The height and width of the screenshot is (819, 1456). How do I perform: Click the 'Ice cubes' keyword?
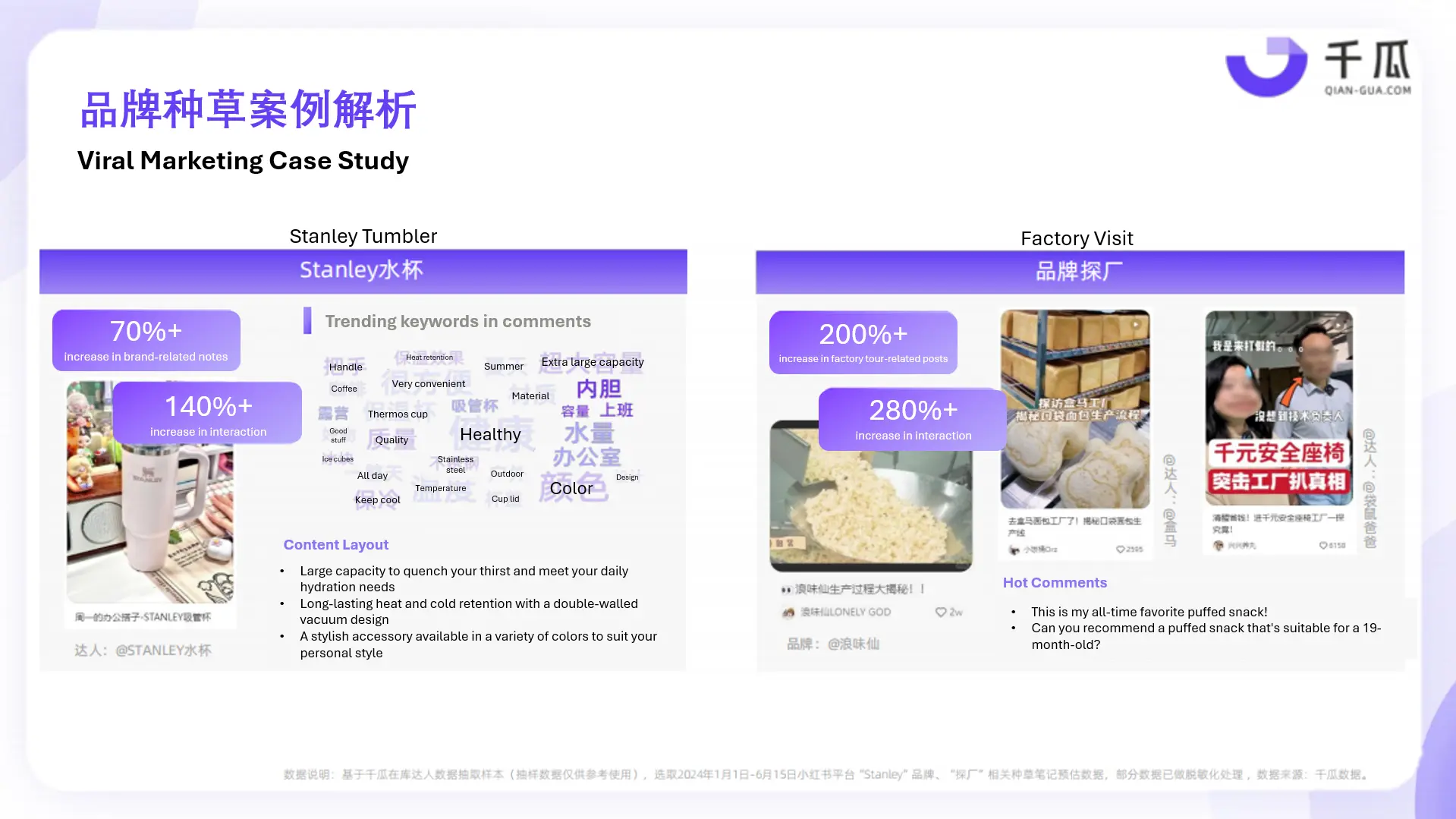[338, 459]
